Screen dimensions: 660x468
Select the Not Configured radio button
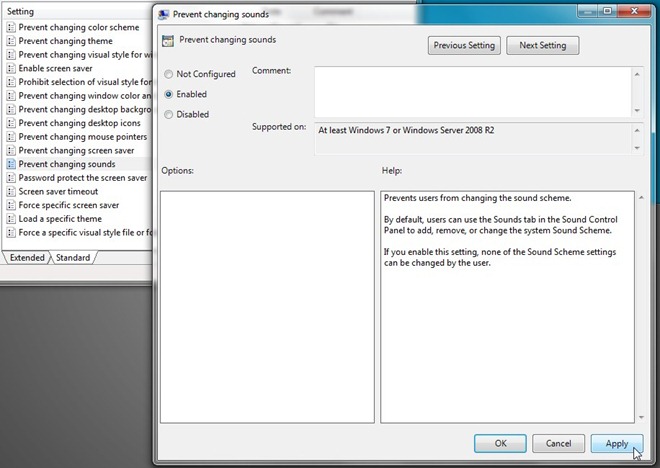(168, 74)
